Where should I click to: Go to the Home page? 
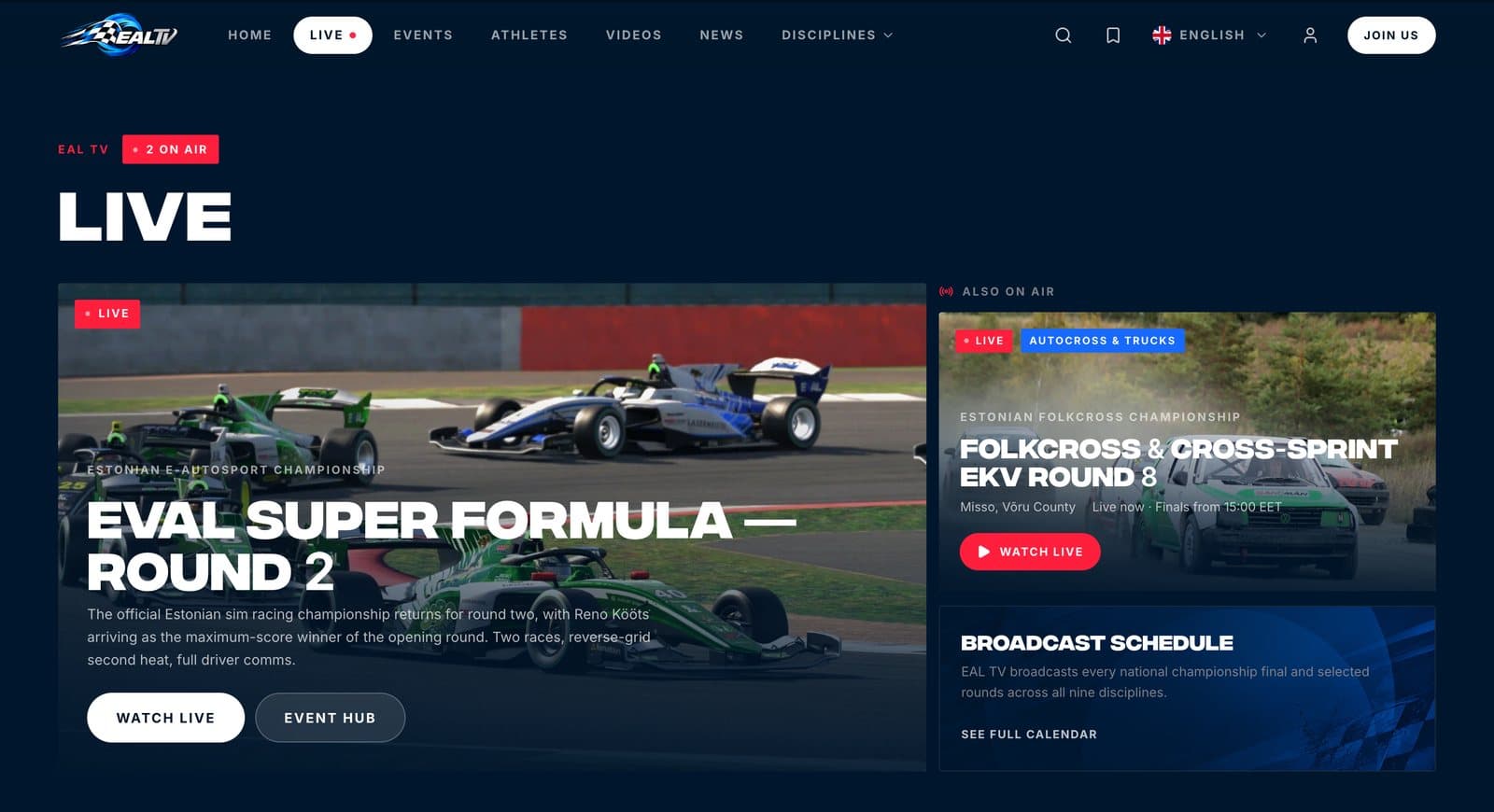[x=250, y=35]
